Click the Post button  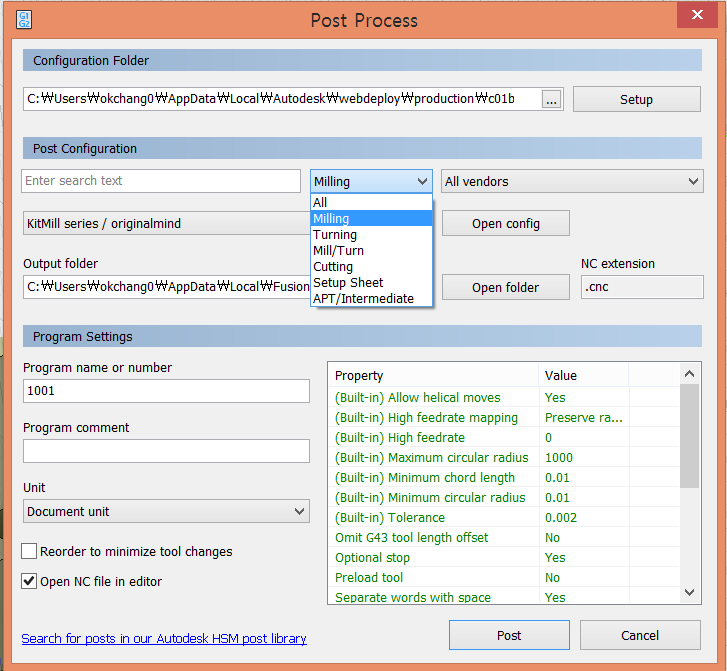tap(509, 635)
